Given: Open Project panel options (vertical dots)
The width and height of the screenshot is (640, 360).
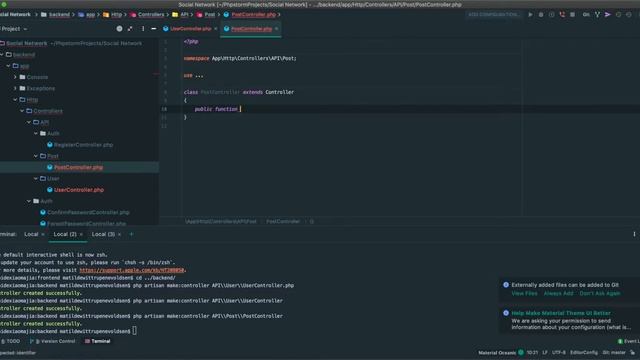Looking at the screenshot, I should point(143,29).
